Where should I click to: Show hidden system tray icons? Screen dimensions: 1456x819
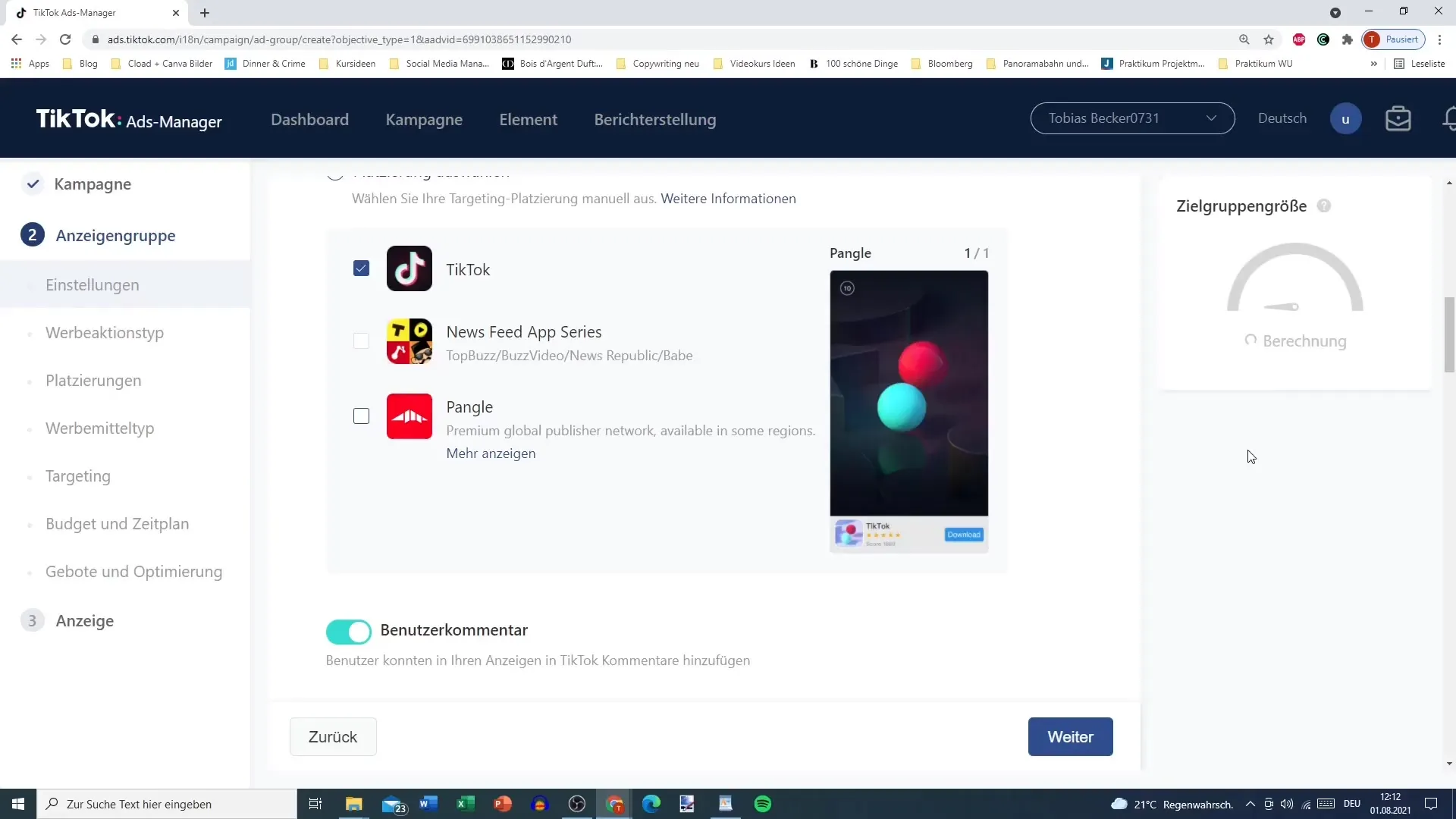[1250, 804]
